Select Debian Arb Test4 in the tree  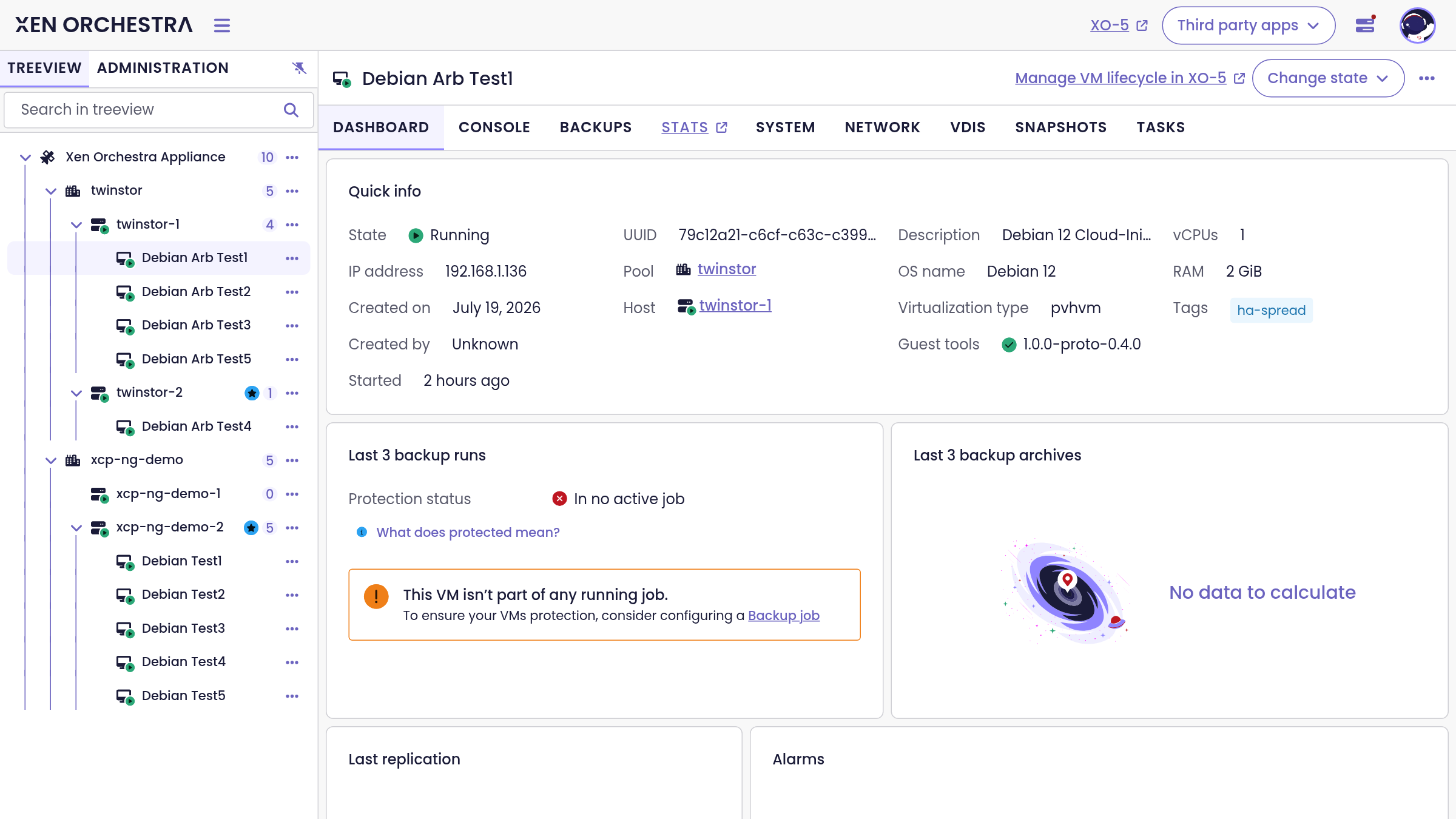[159, 426]
